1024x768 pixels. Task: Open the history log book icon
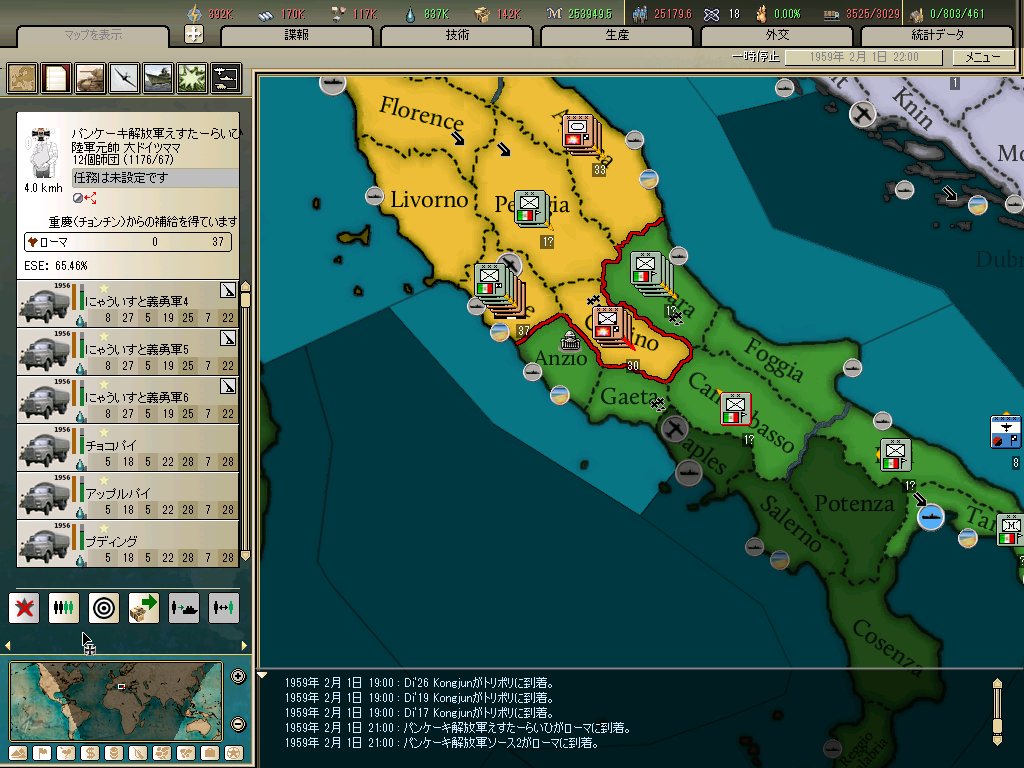point(56,78)
